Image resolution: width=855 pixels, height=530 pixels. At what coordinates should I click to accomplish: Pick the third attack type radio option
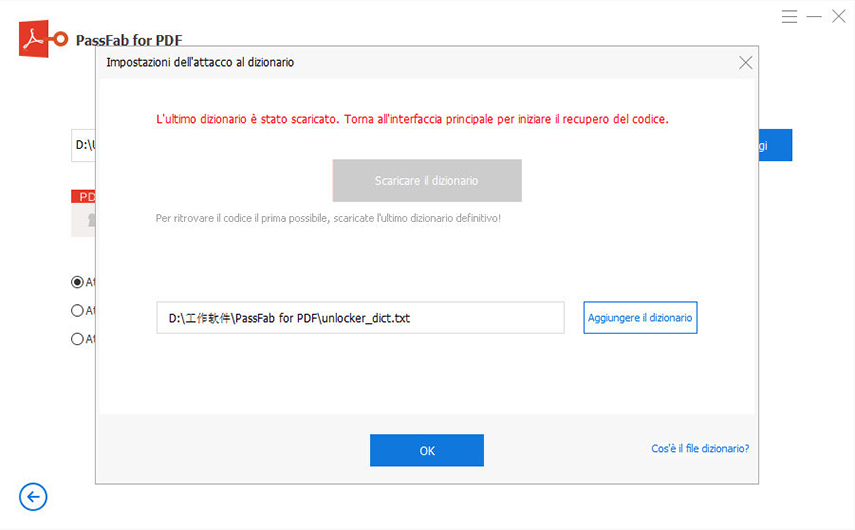pyautogui.click(x=78, y=339)
